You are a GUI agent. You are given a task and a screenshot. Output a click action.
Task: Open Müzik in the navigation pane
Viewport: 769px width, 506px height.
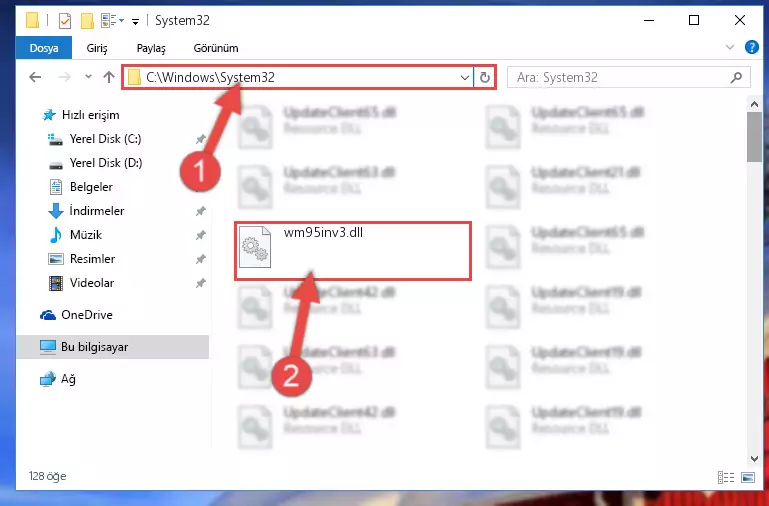click(x=85, y=235)
